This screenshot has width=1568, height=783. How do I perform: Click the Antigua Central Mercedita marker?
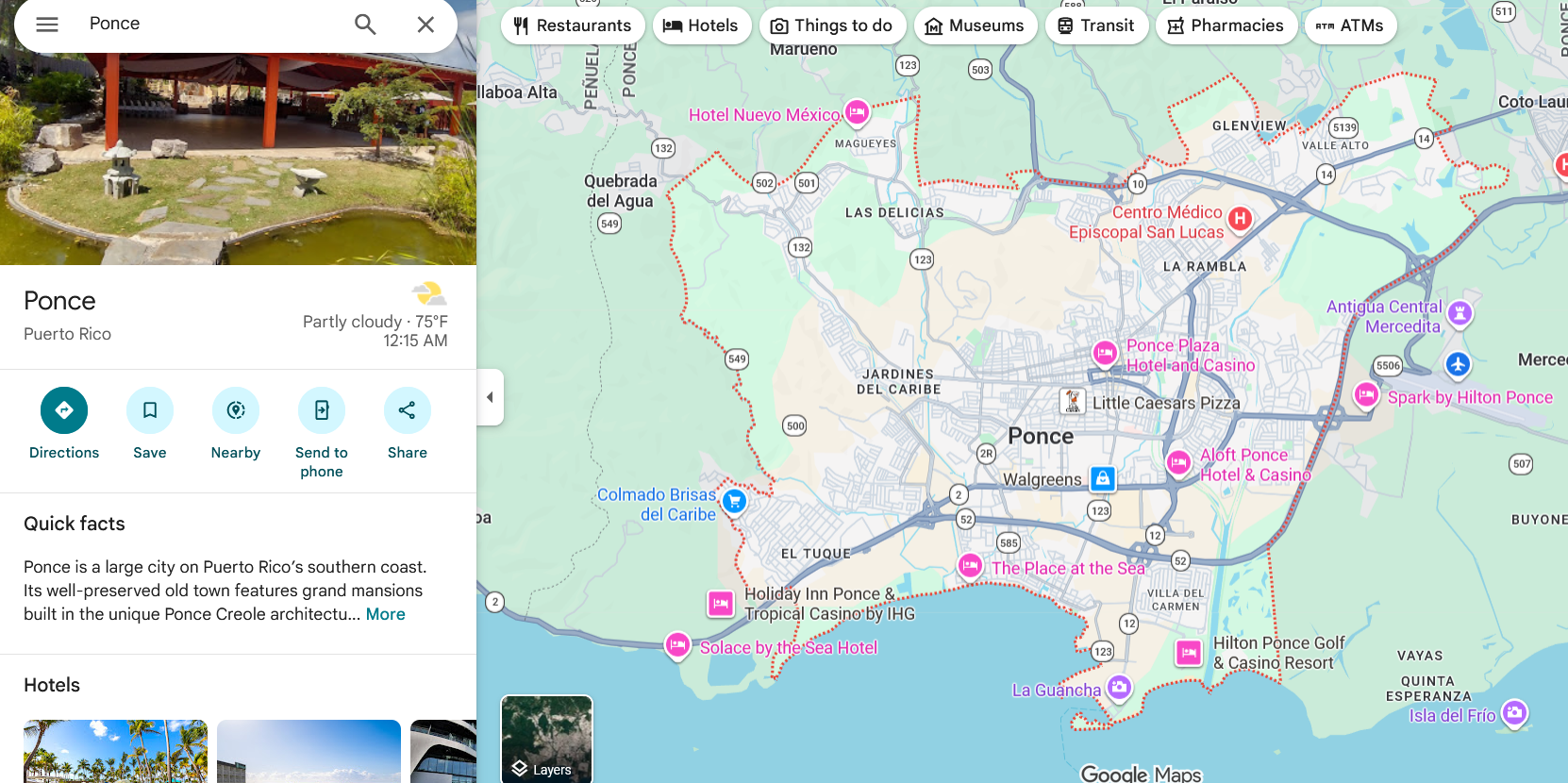[x=1460, y=313]
